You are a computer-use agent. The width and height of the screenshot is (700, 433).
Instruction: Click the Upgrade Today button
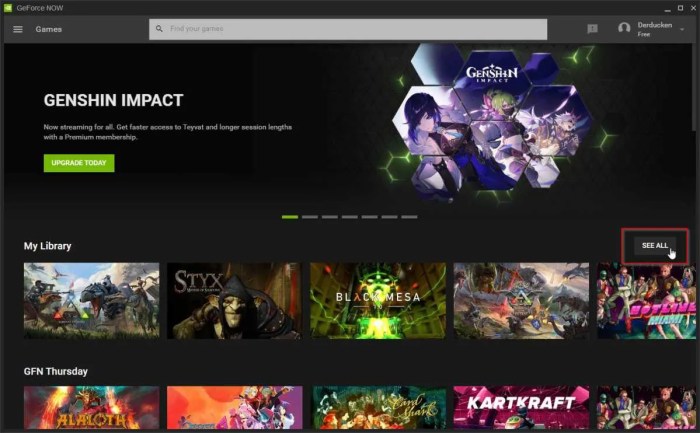(x=79, y=163)
